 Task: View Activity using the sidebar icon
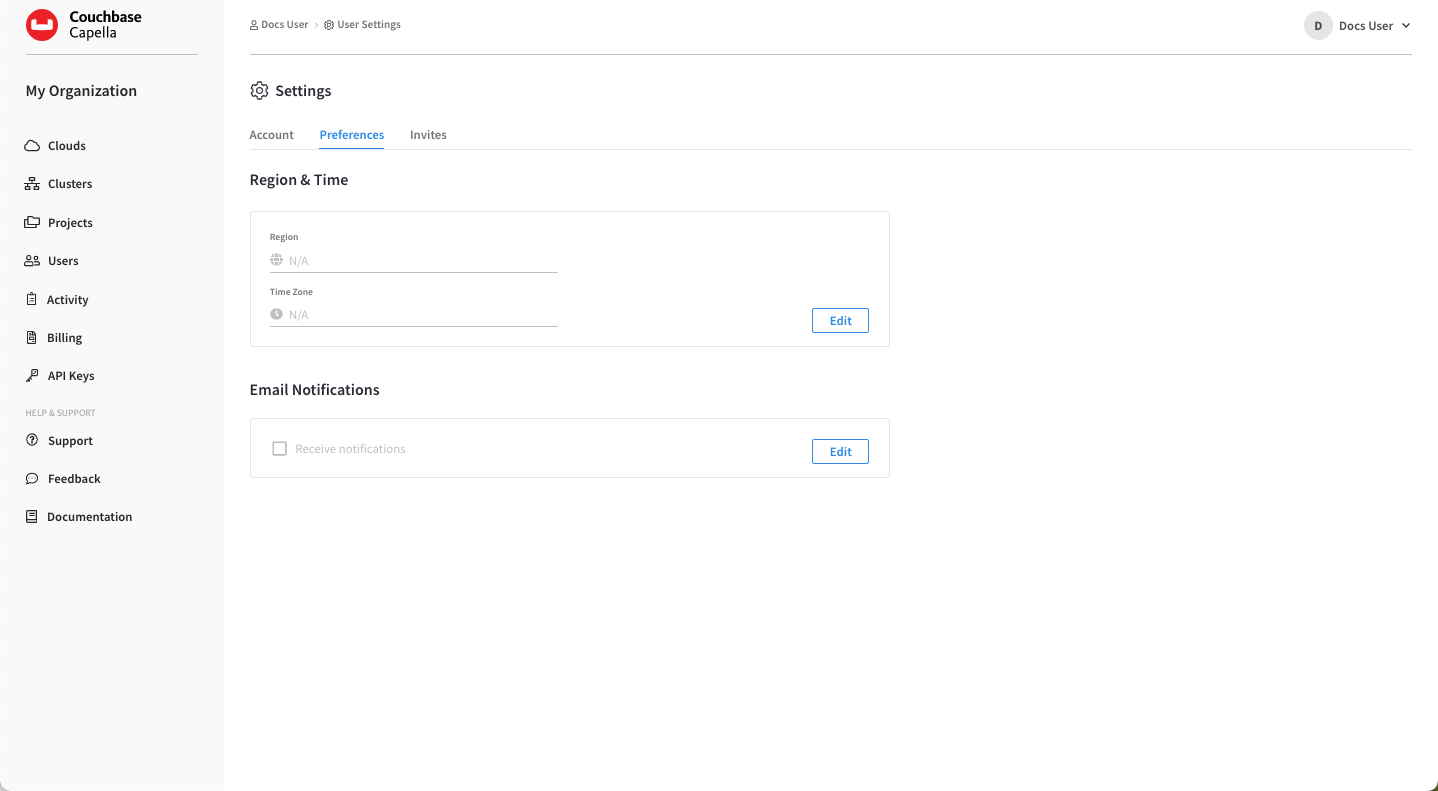pyautogui.click(x=31, y=299)
